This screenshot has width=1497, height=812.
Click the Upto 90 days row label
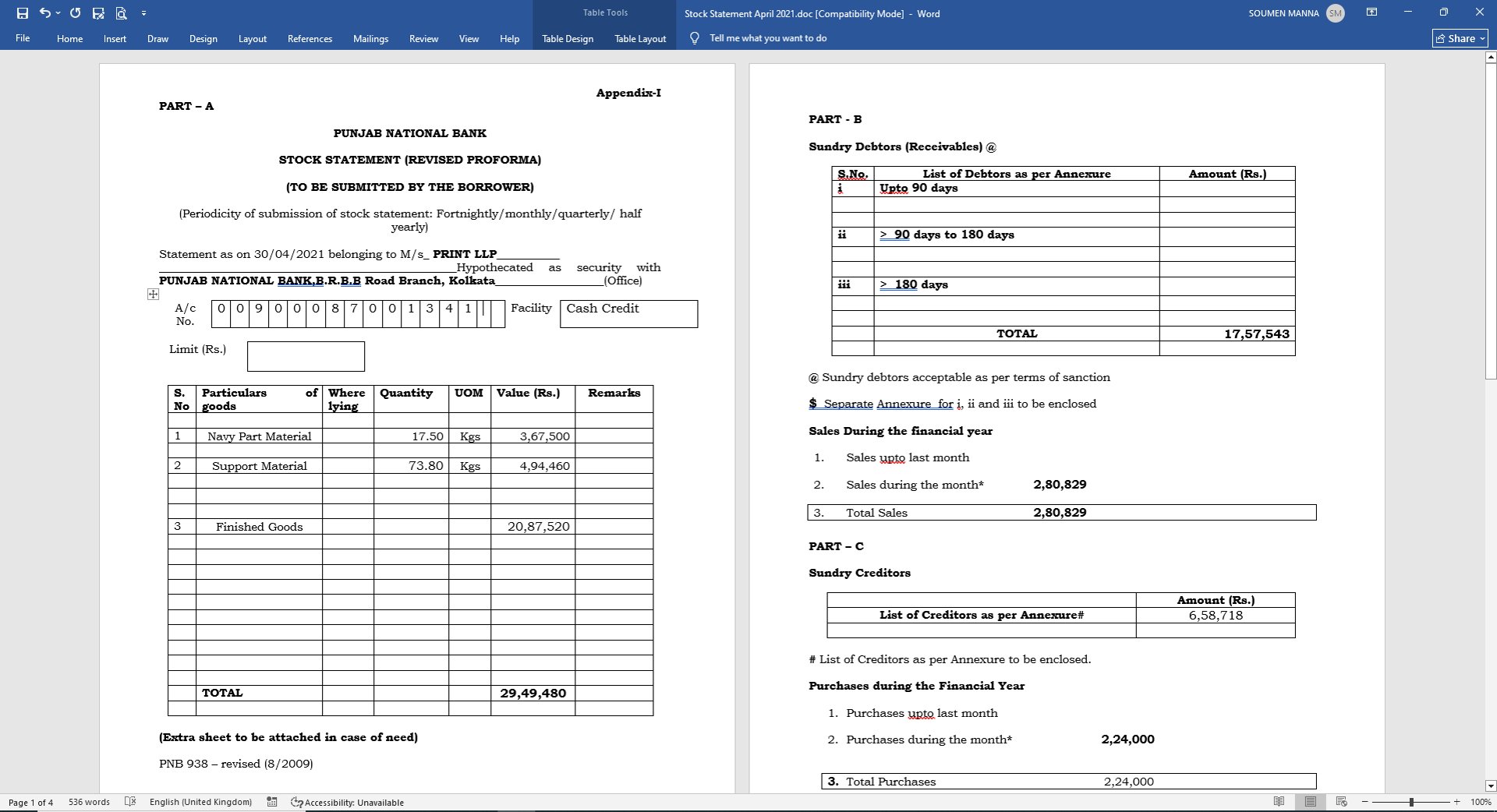click(x=918, y=188)
